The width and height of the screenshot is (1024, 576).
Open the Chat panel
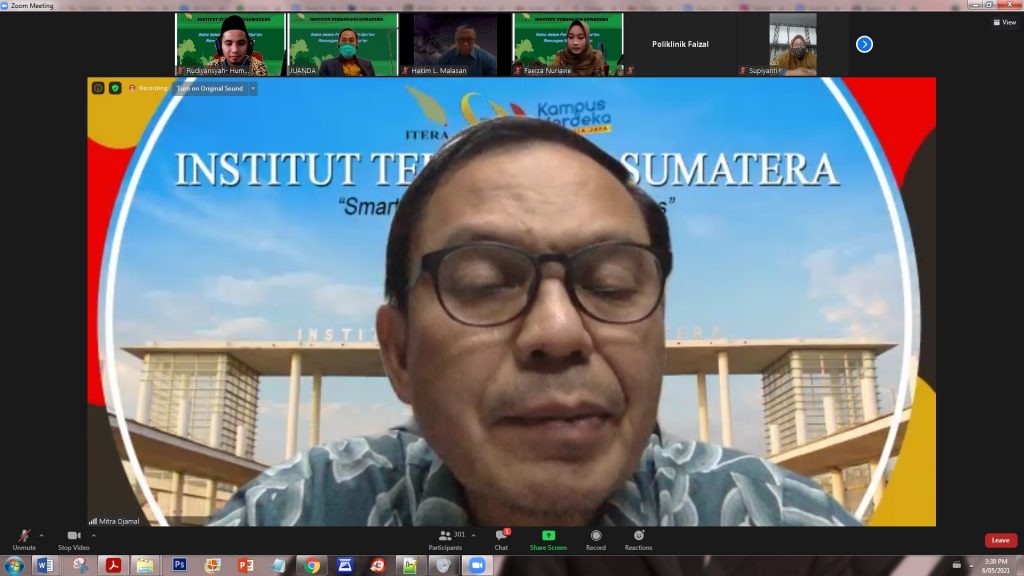tap(501, 539)
